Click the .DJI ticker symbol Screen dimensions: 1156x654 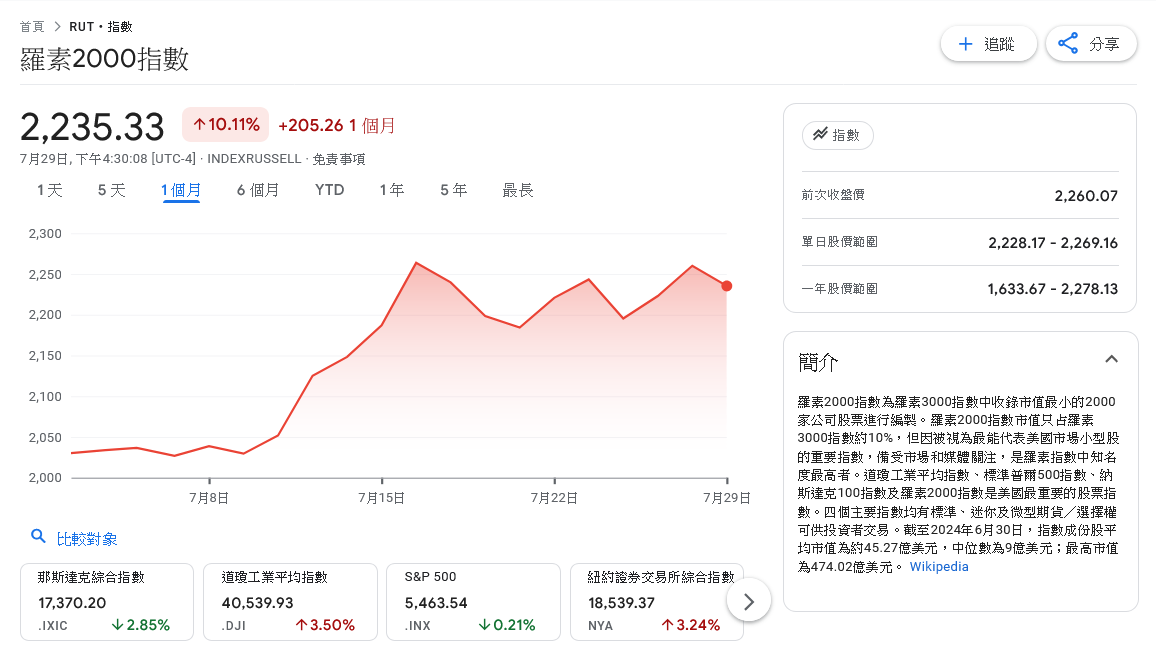coord(234,625)
